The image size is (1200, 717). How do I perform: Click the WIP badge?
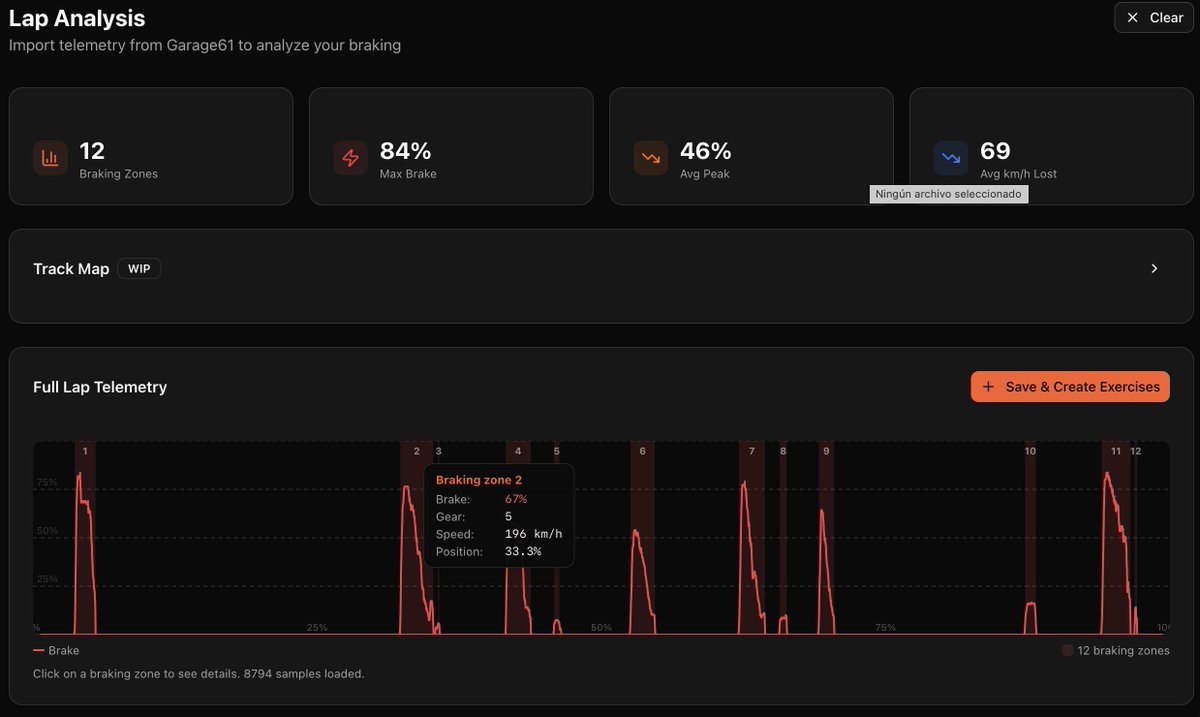coord(139,269)
